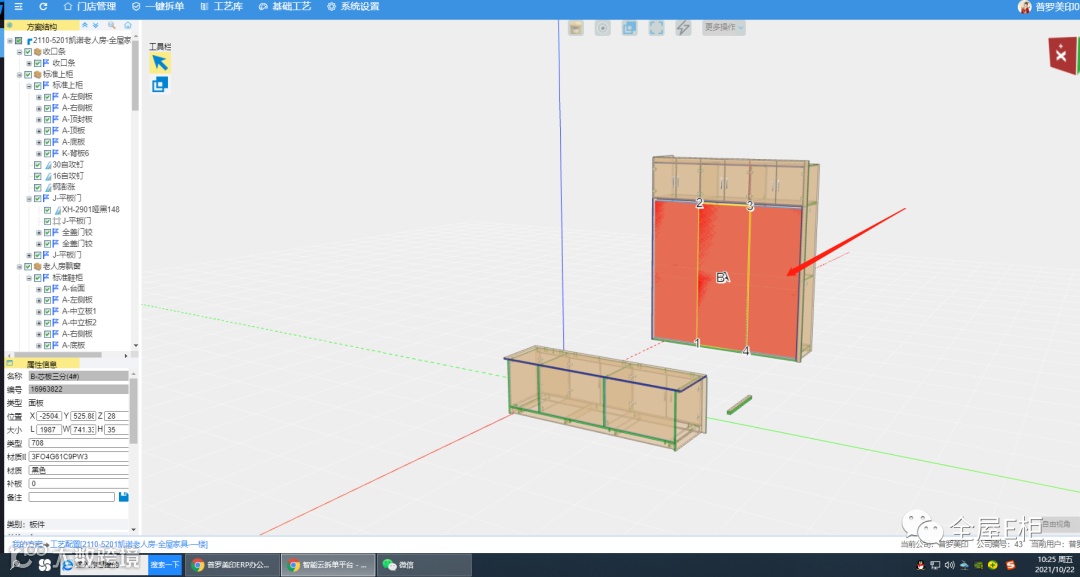The height and width of the screenshot is (577, 1080).
Task: Click the 属性信息 panel tab
Action: click(41, 364)
